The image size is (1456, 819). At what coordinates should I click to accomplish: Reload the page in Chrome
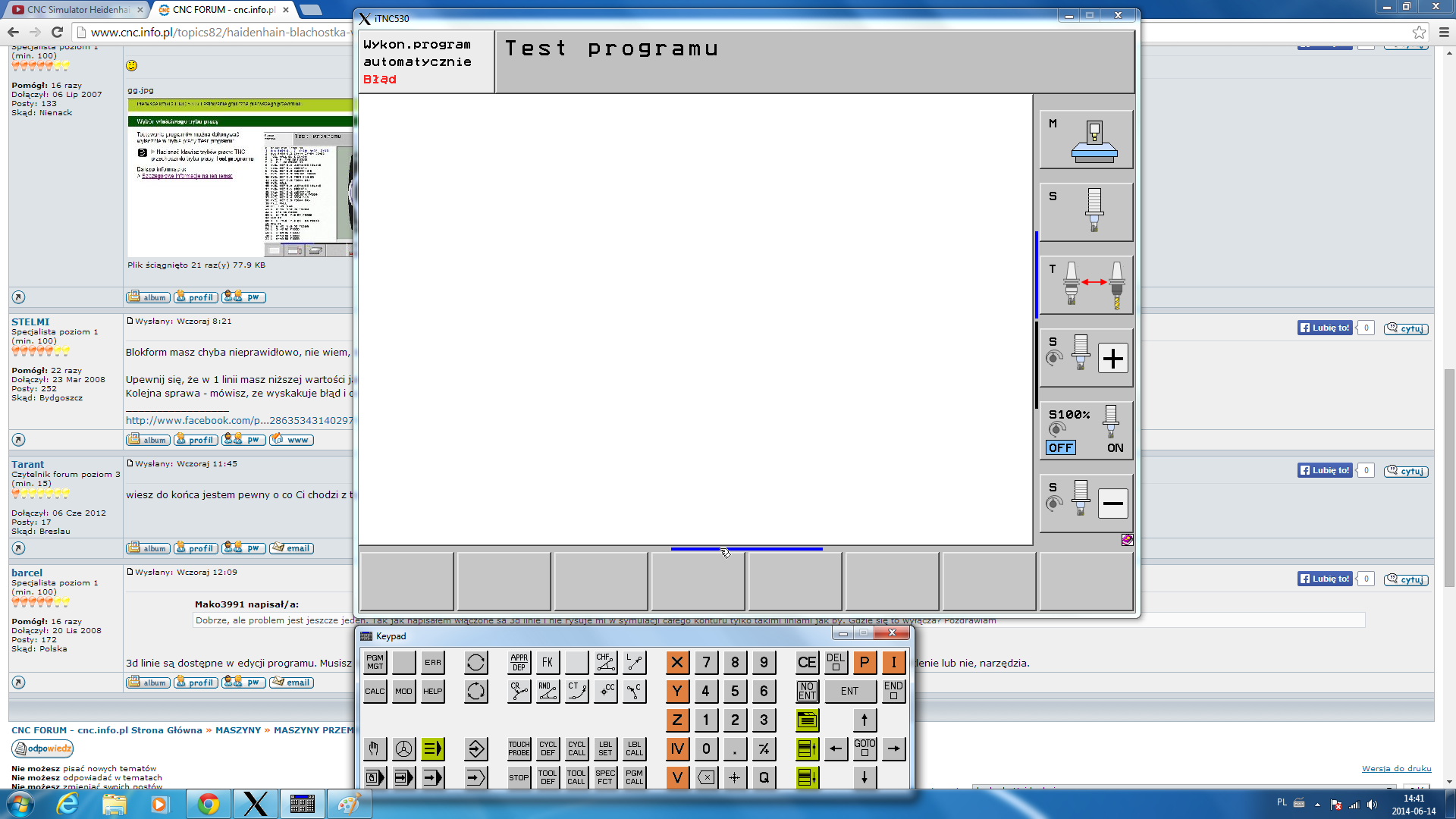coord(57,32)
